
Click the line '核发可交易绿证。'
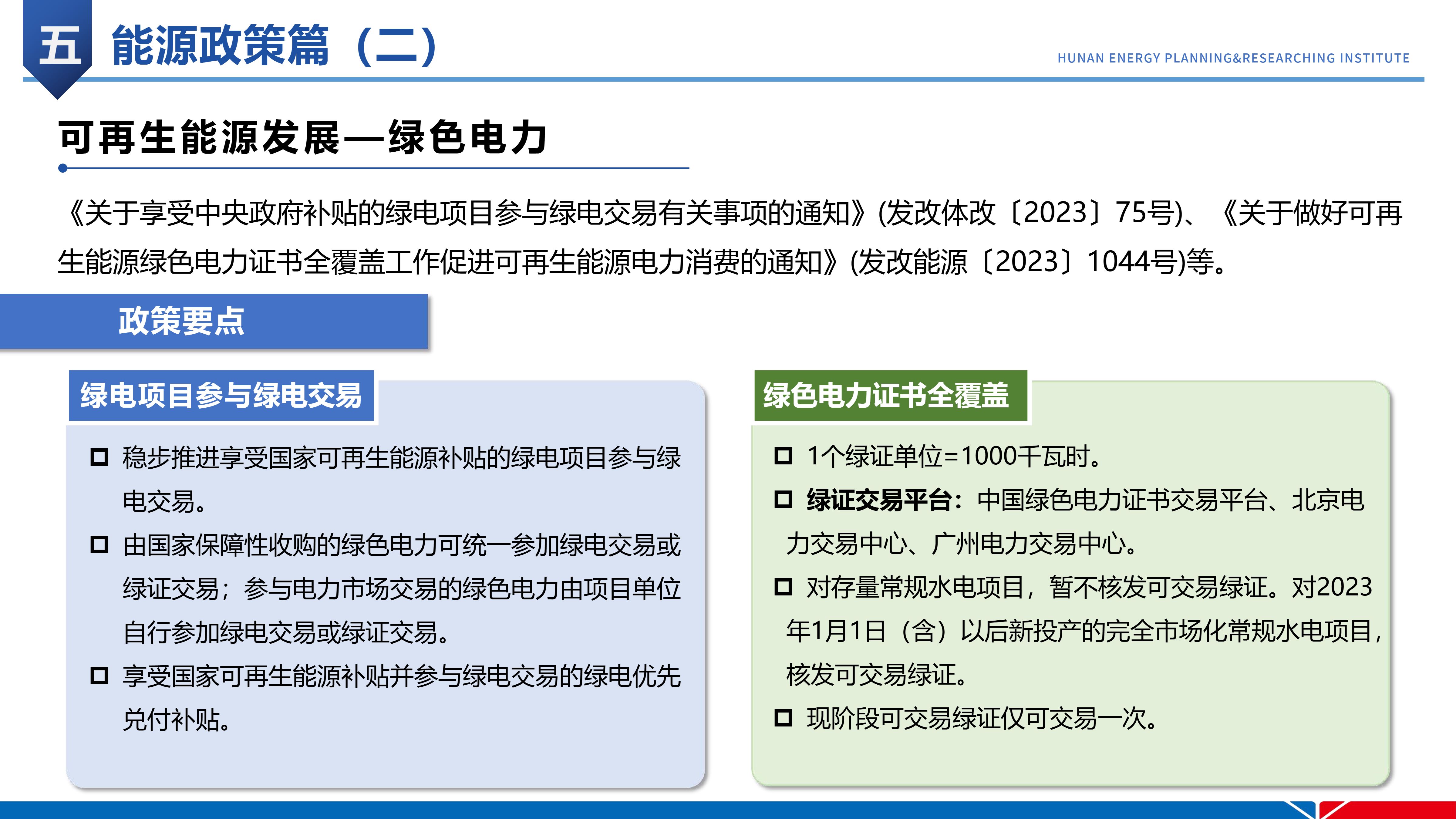[x=877, y=674]
